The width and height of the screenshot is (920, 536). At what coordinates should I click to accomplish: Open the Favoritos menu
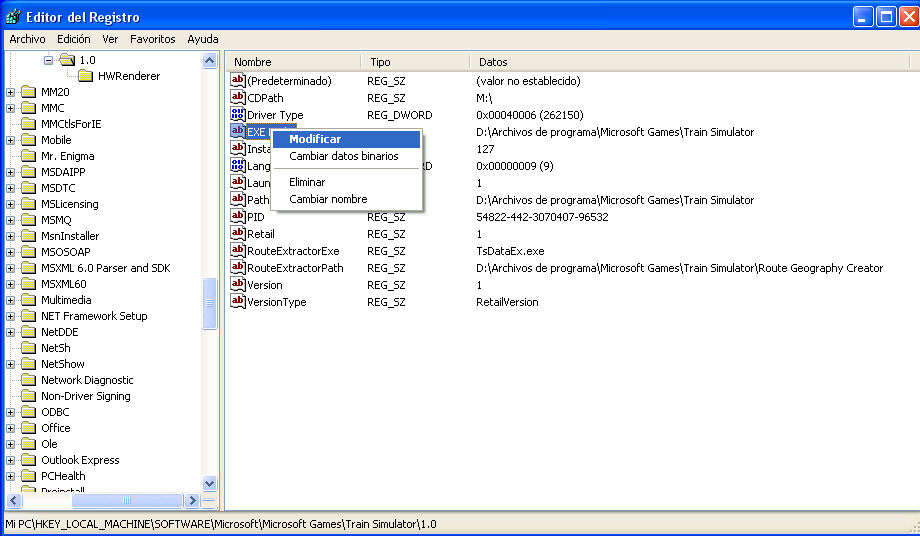pyautogui.click(x=152, y=39)
